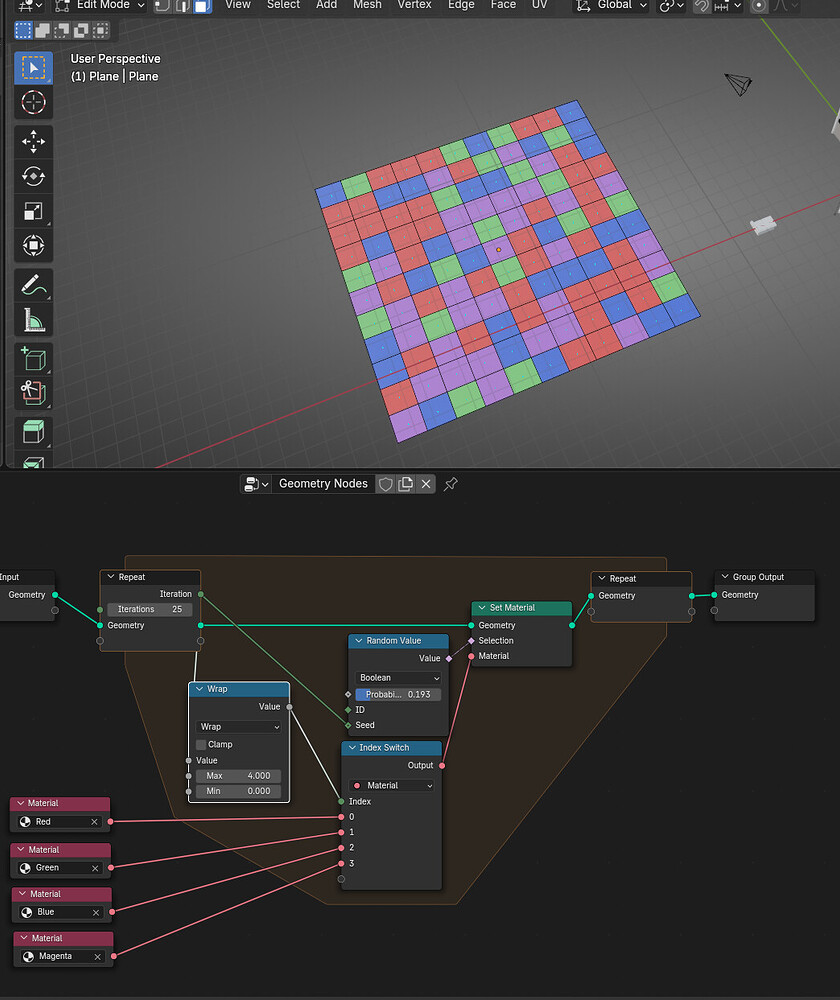Collapse the Random Value node
The width and height of the screenshot is (840, 1000).
(x=359, y=641)
